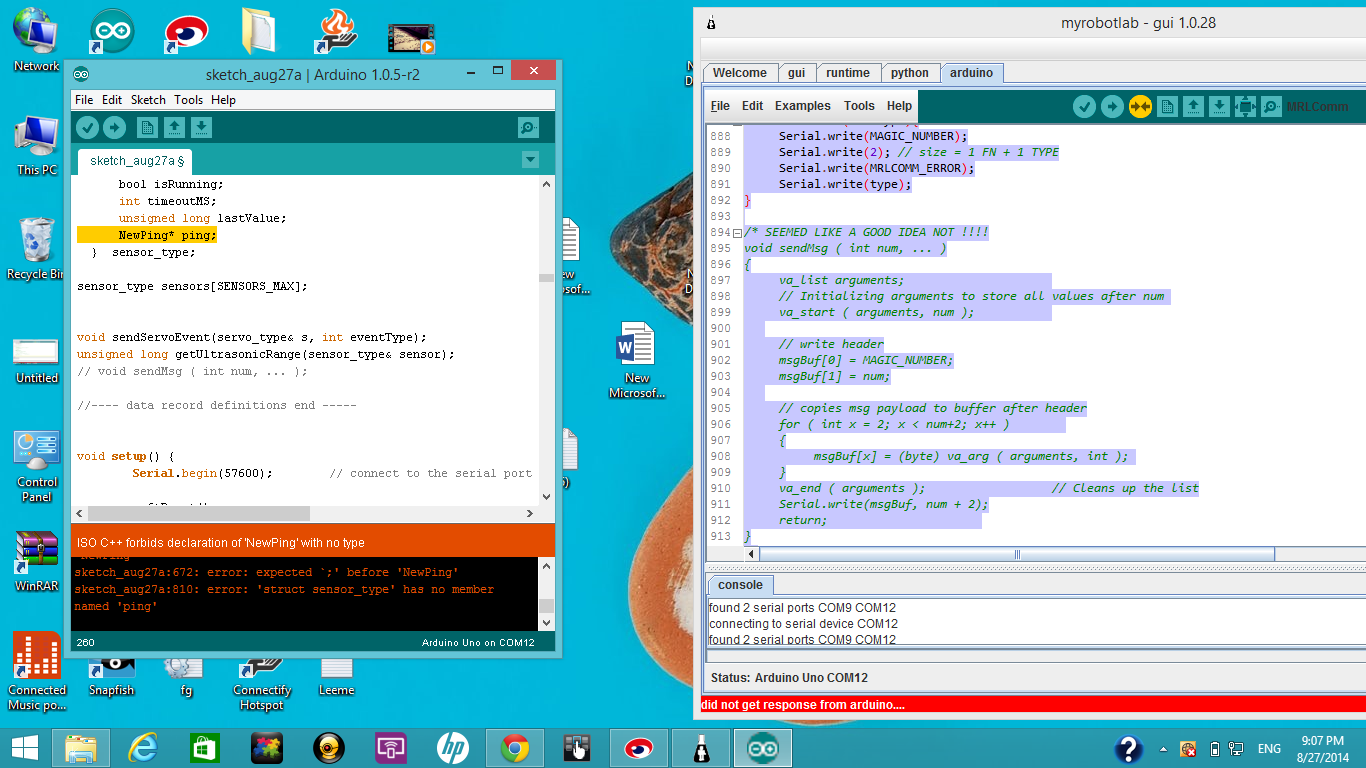1366x768 pixels.
Task: Show hidden icons in system tray
Action: [x=1162, y=748]
